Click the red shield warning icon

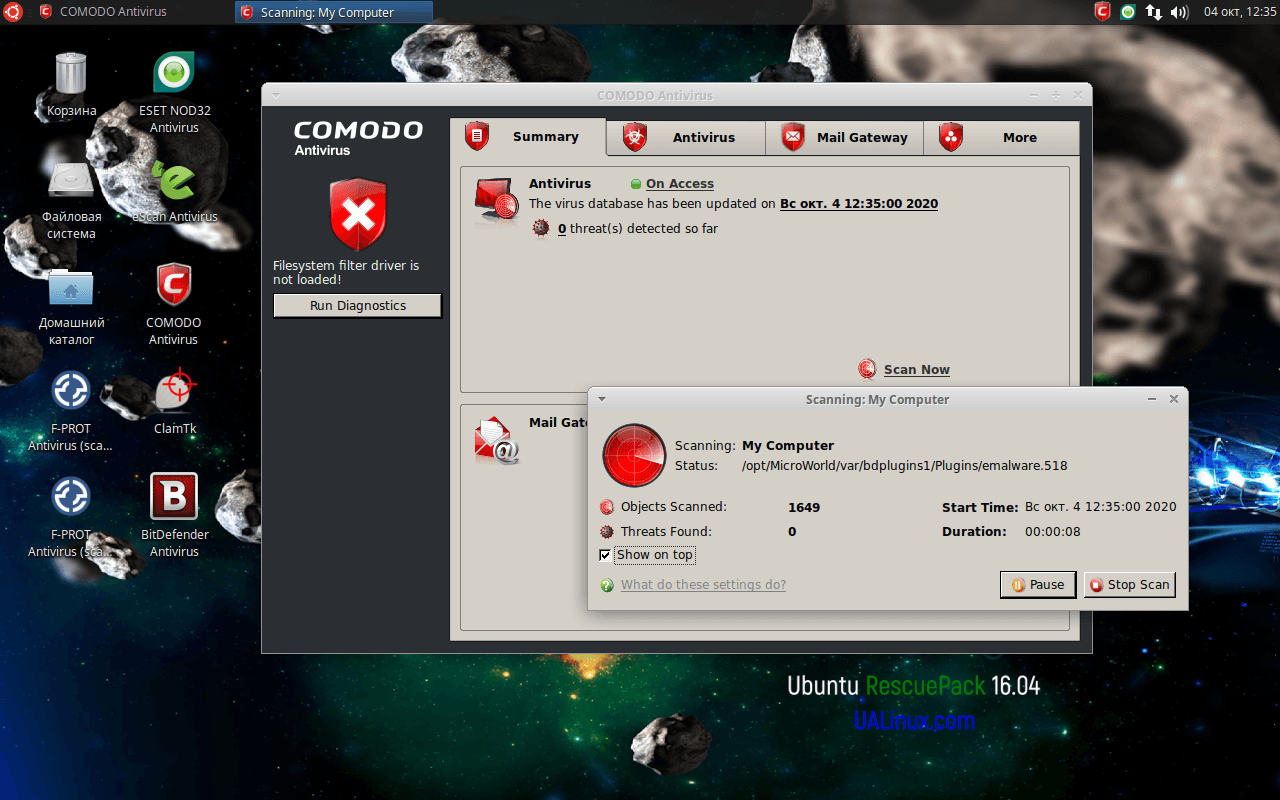coord(358,214)
